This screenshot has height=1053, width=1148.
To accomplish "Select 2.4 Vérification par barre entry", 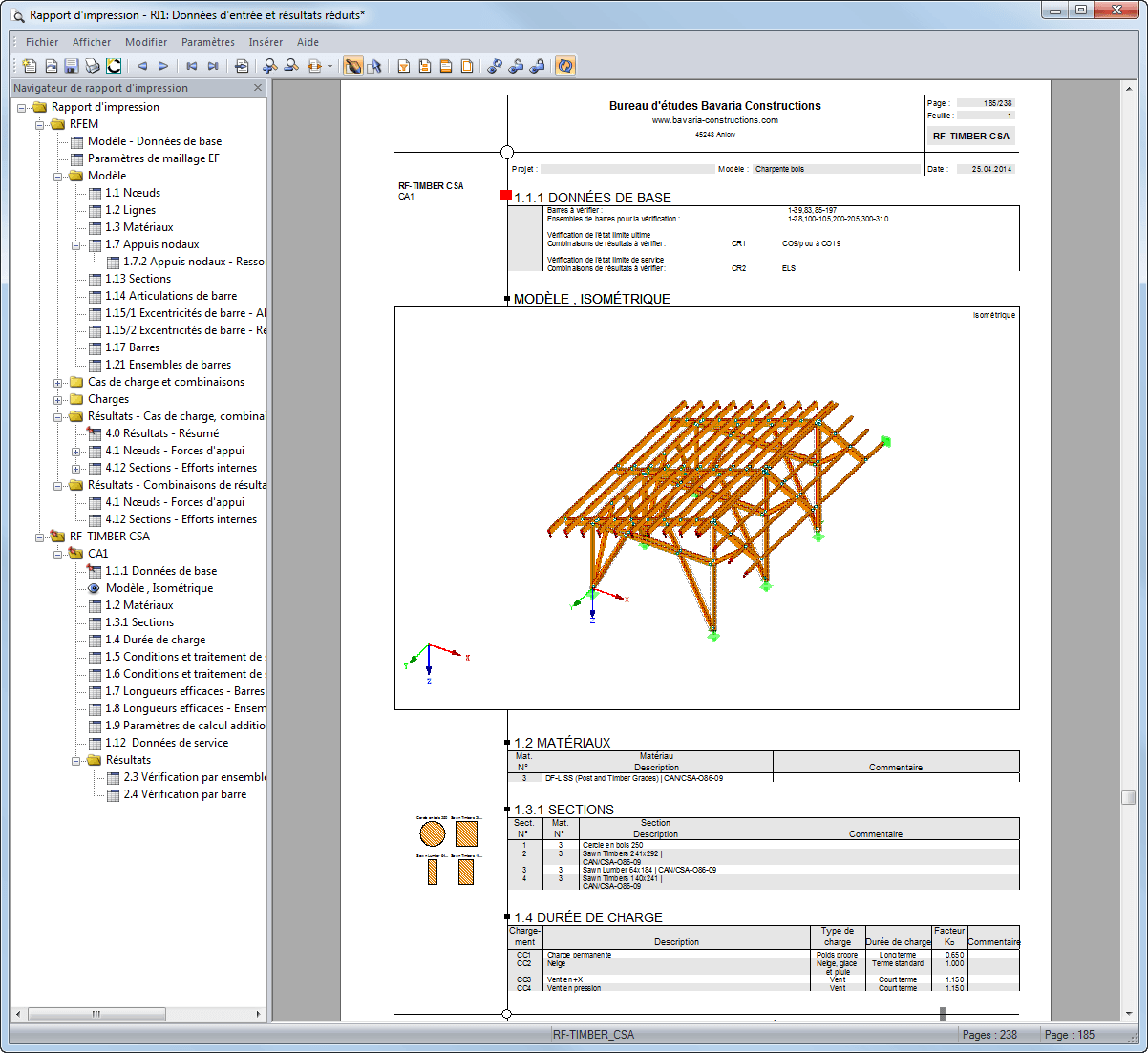I will point(185,794).
